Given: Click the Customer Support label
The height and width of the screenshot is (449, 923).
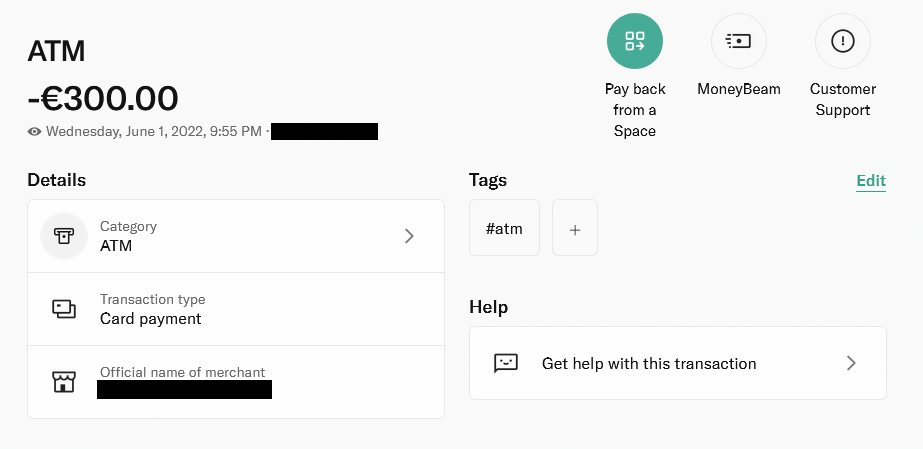Looking at the screenshot, I should tap(842, 99).
